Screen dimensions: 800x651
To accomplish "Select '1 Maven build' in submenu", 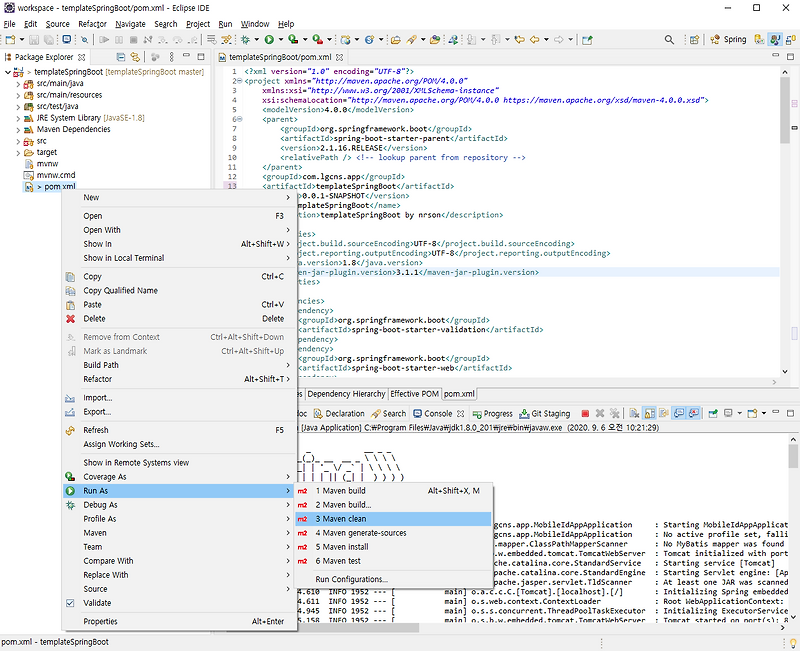I will click(393, 491).
